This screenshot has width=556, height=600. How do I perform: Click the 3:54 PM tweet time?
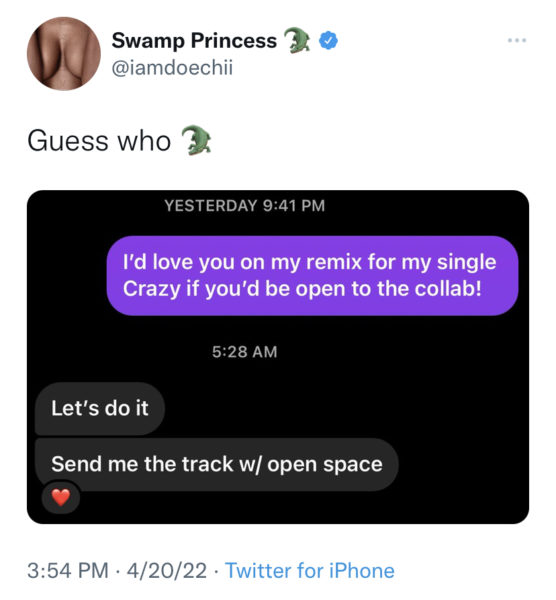tap(68, 571)
